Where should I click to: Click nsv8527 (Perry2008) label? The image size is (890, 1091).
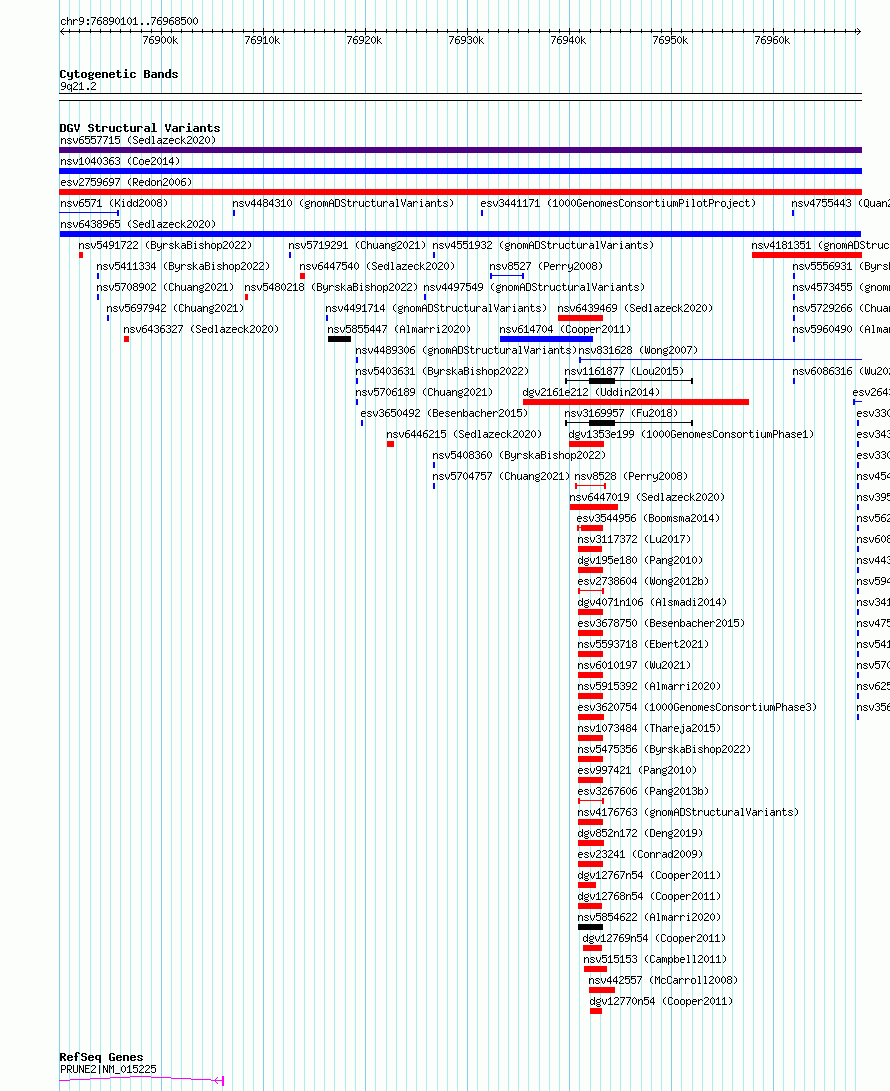[x=546, y=266]
